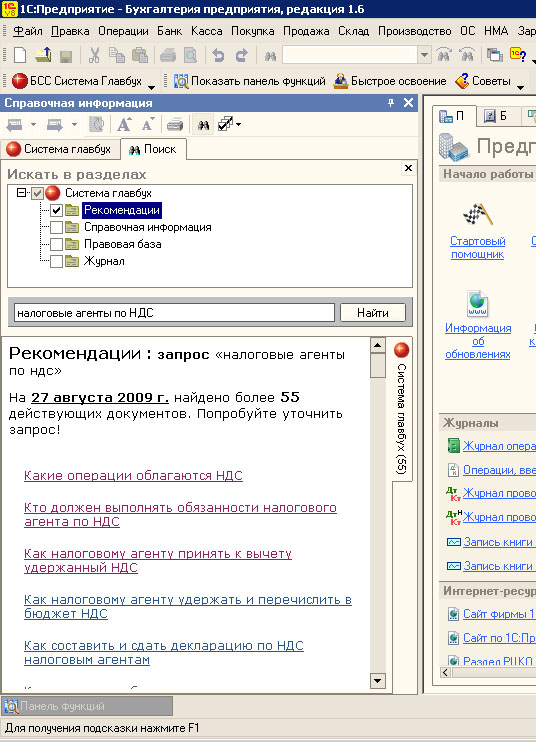Open forward button history dropdown arrow
This screenshot has width=536, height=742.
pos(74,125)
